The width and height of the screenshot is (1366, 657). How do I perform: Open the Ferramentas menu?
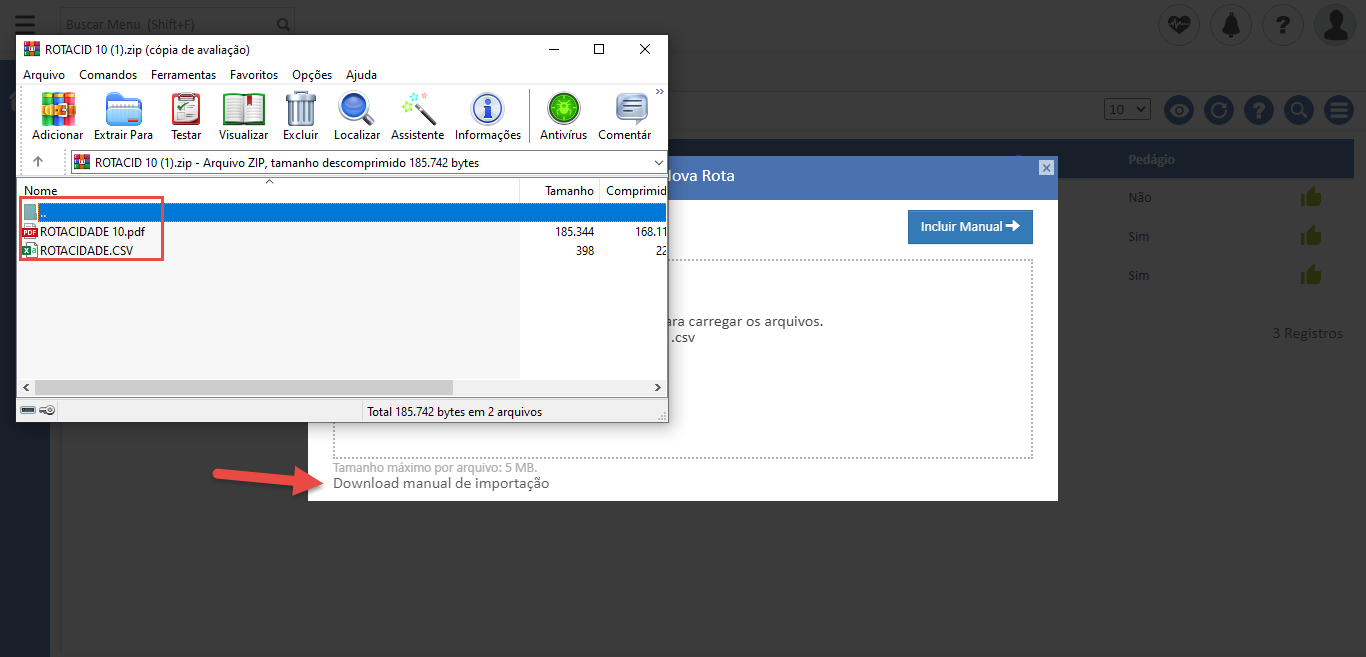(x=183, y=75)
